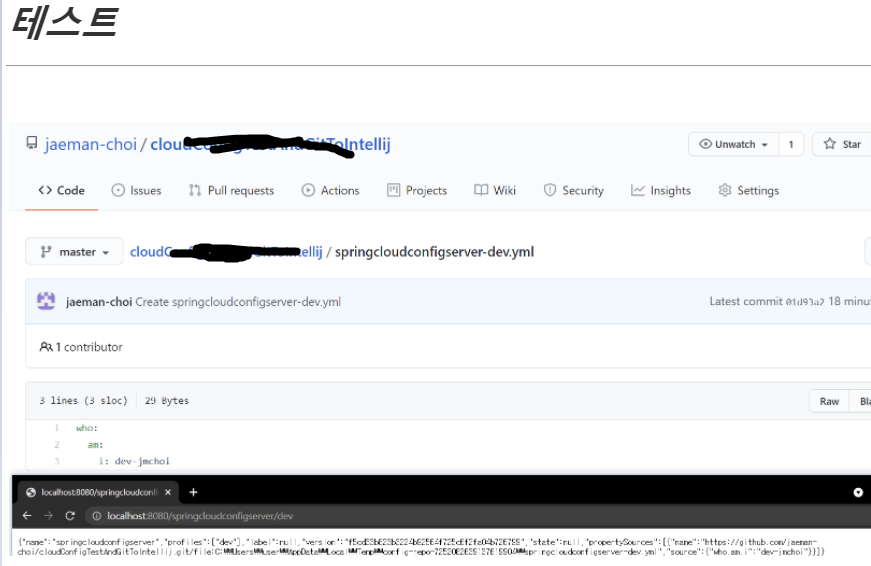Click the watchers count 1
871x566 pixels.
point(791,144)
